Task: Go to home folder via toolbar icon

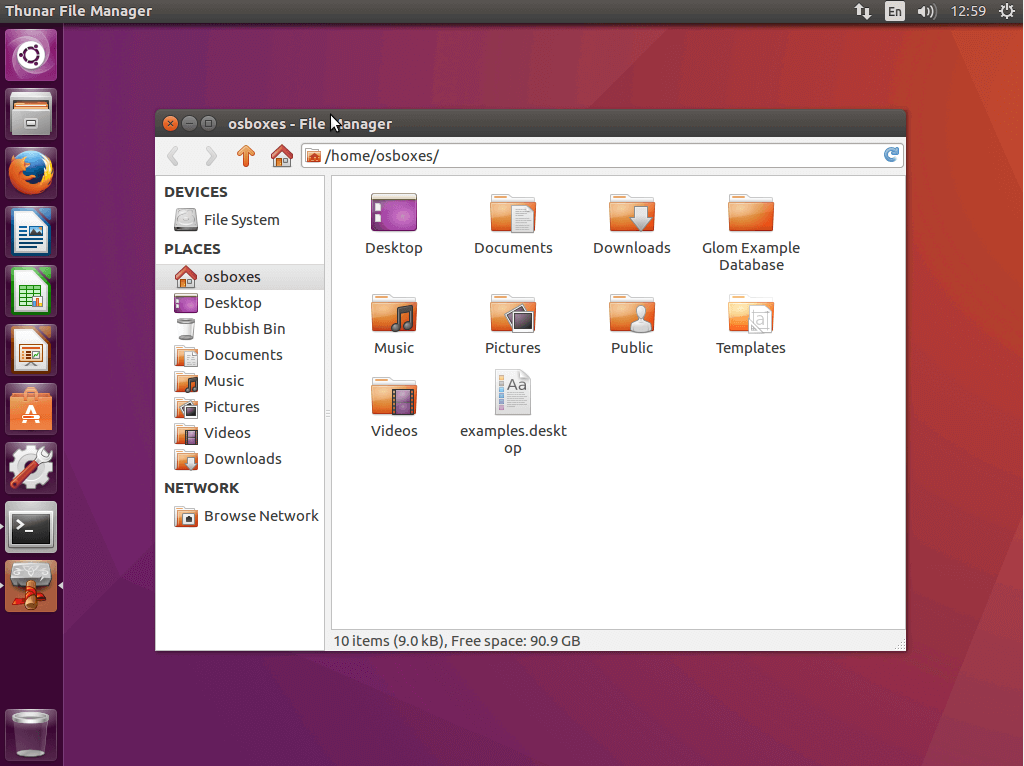Action: (x=281, y=156)
